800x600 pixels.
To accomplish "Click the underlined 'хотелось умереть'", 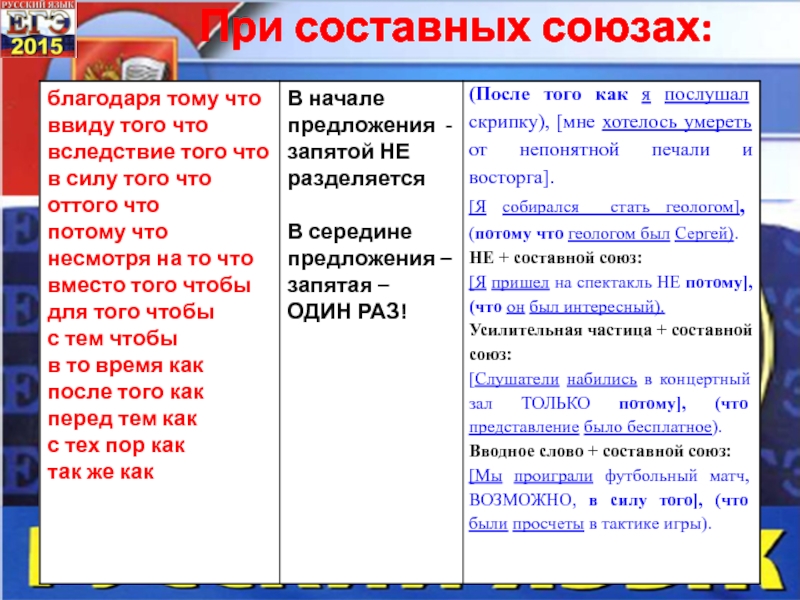I will [x=677, y=122].
